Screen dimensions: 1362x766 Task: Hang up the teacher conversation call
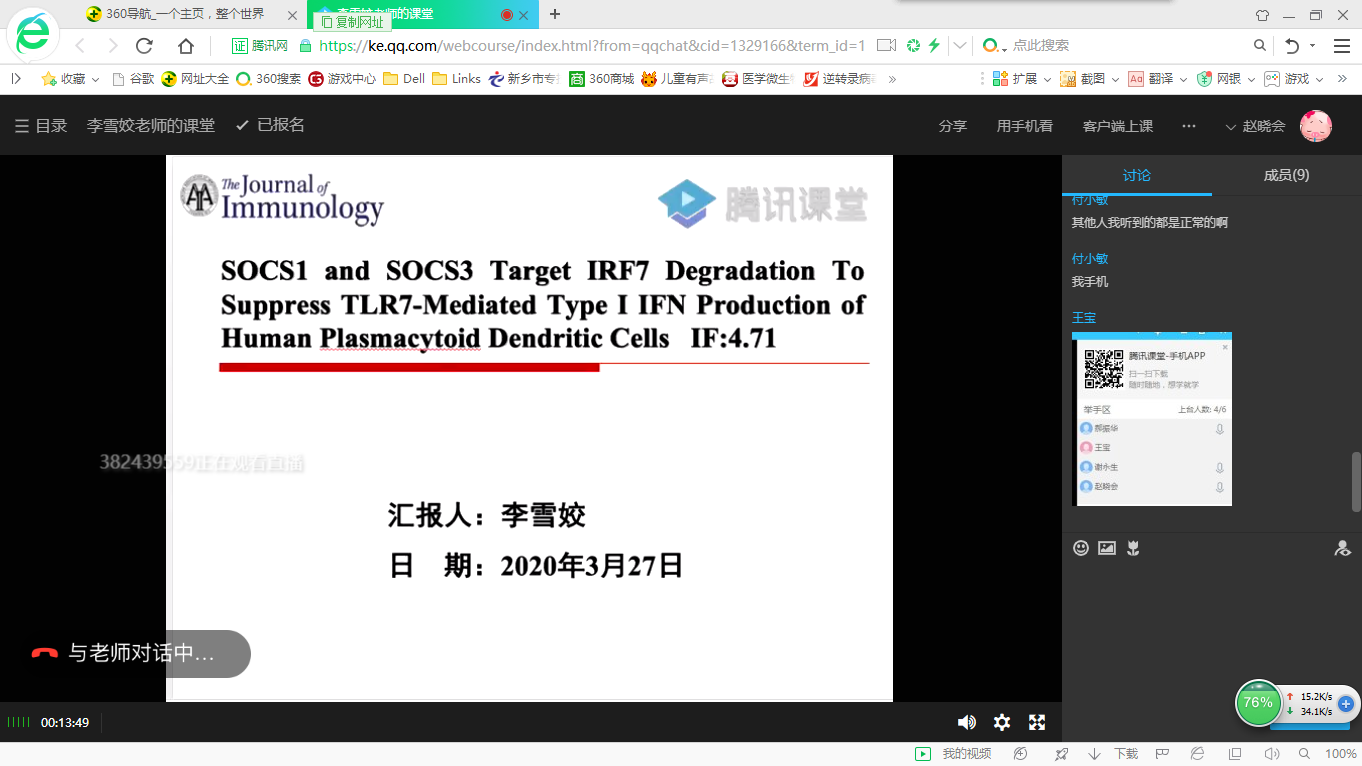[45, 654]
